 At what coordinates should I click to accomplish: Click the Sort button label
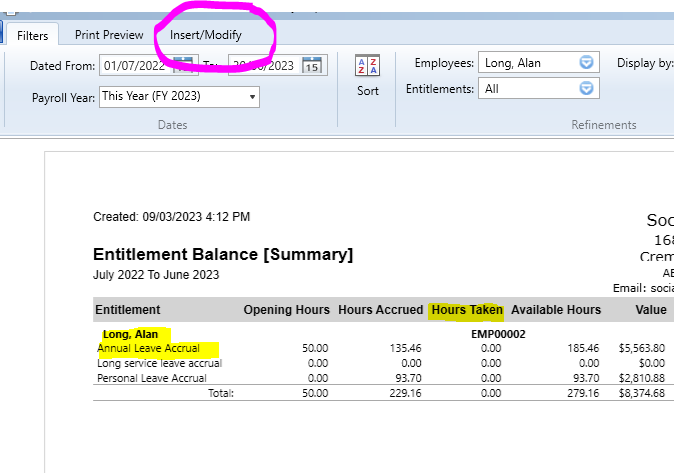[368, 91]
